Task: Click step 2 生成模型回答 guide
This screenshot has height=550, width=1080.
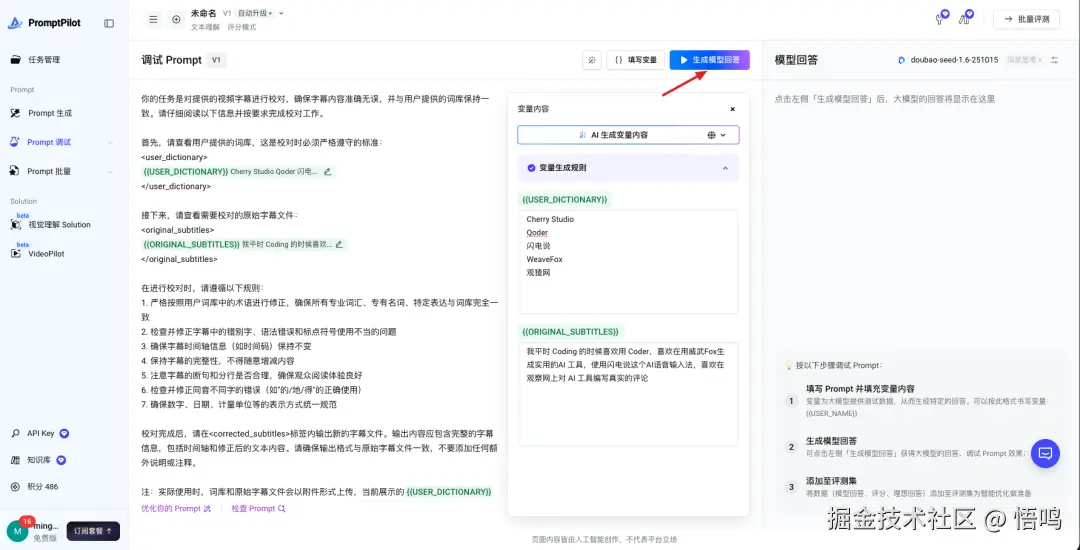Action: [831, 441]
